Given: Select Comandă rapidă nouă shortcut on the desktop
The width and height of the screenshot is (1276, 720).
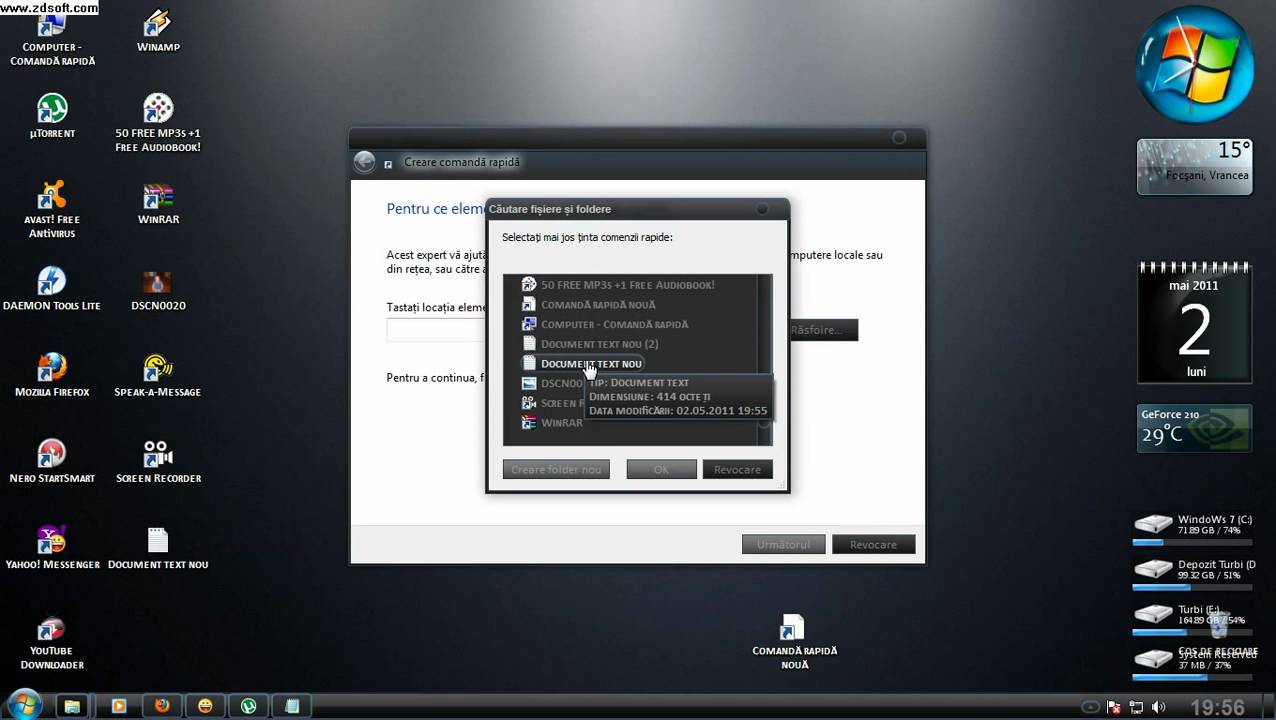Looking at the screenshot, I should (794, 641).
